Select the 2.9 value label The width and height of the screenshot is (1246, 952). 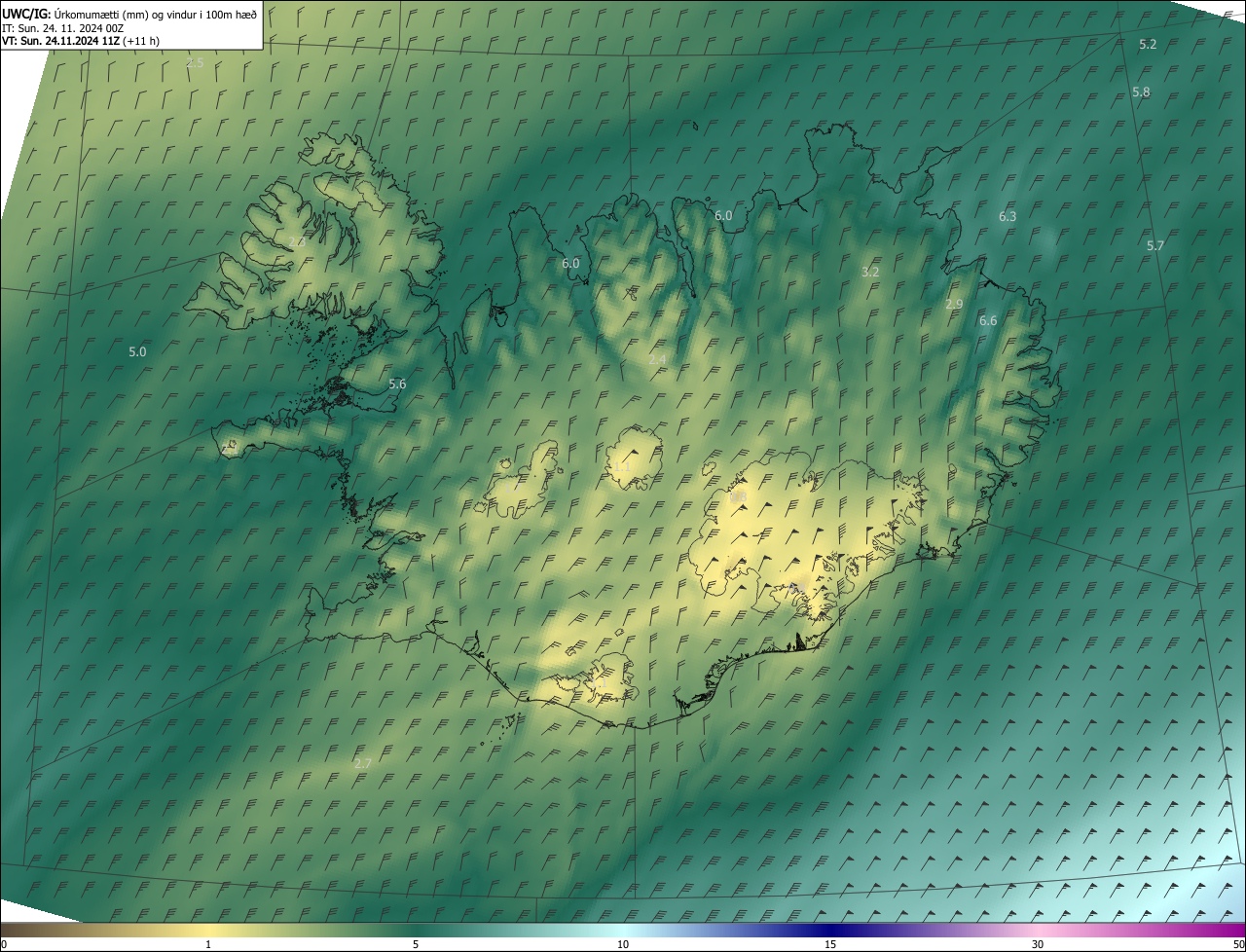954,305
